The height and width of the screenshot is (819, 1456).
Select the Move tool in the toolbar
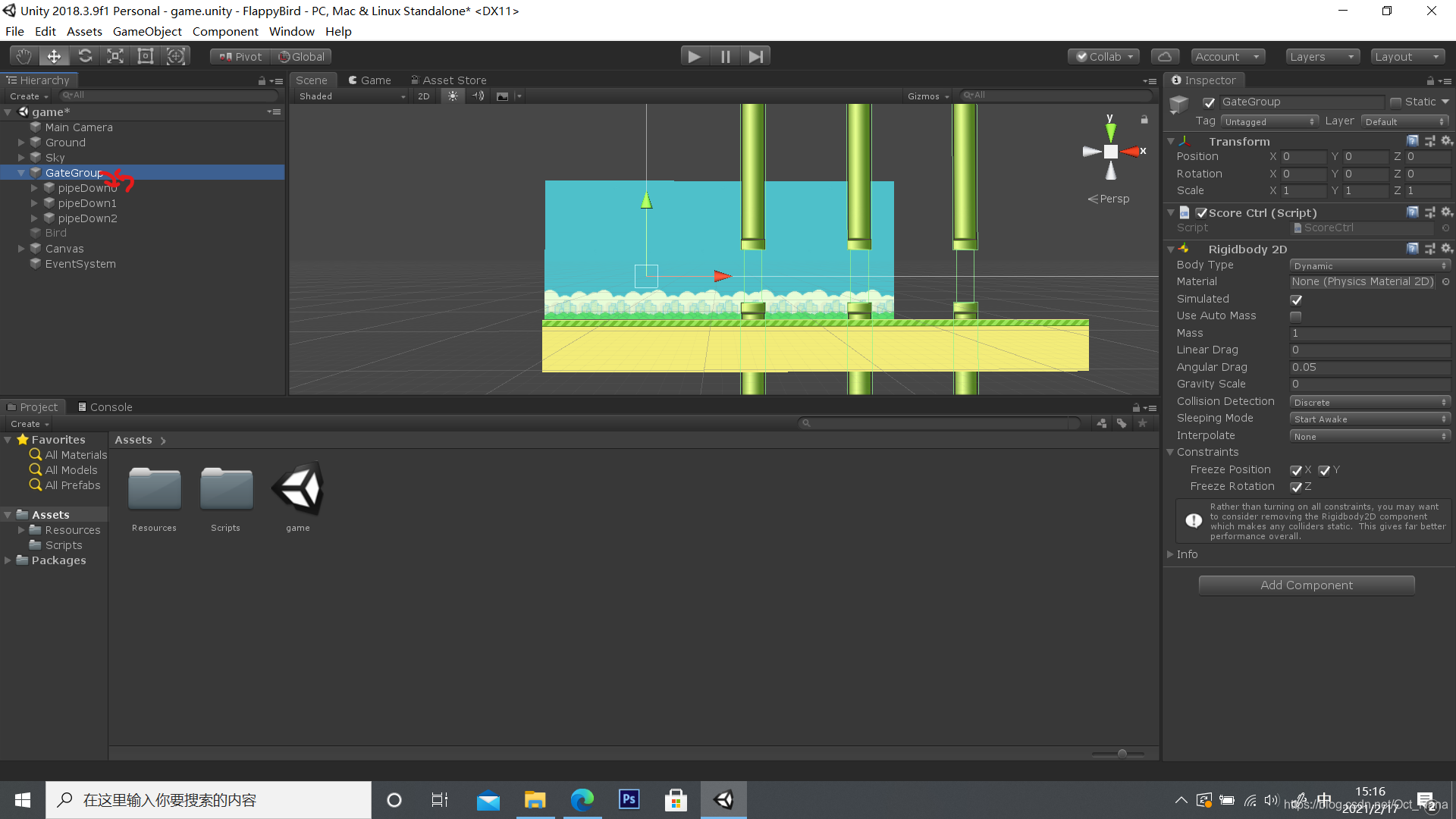[55, 56]
